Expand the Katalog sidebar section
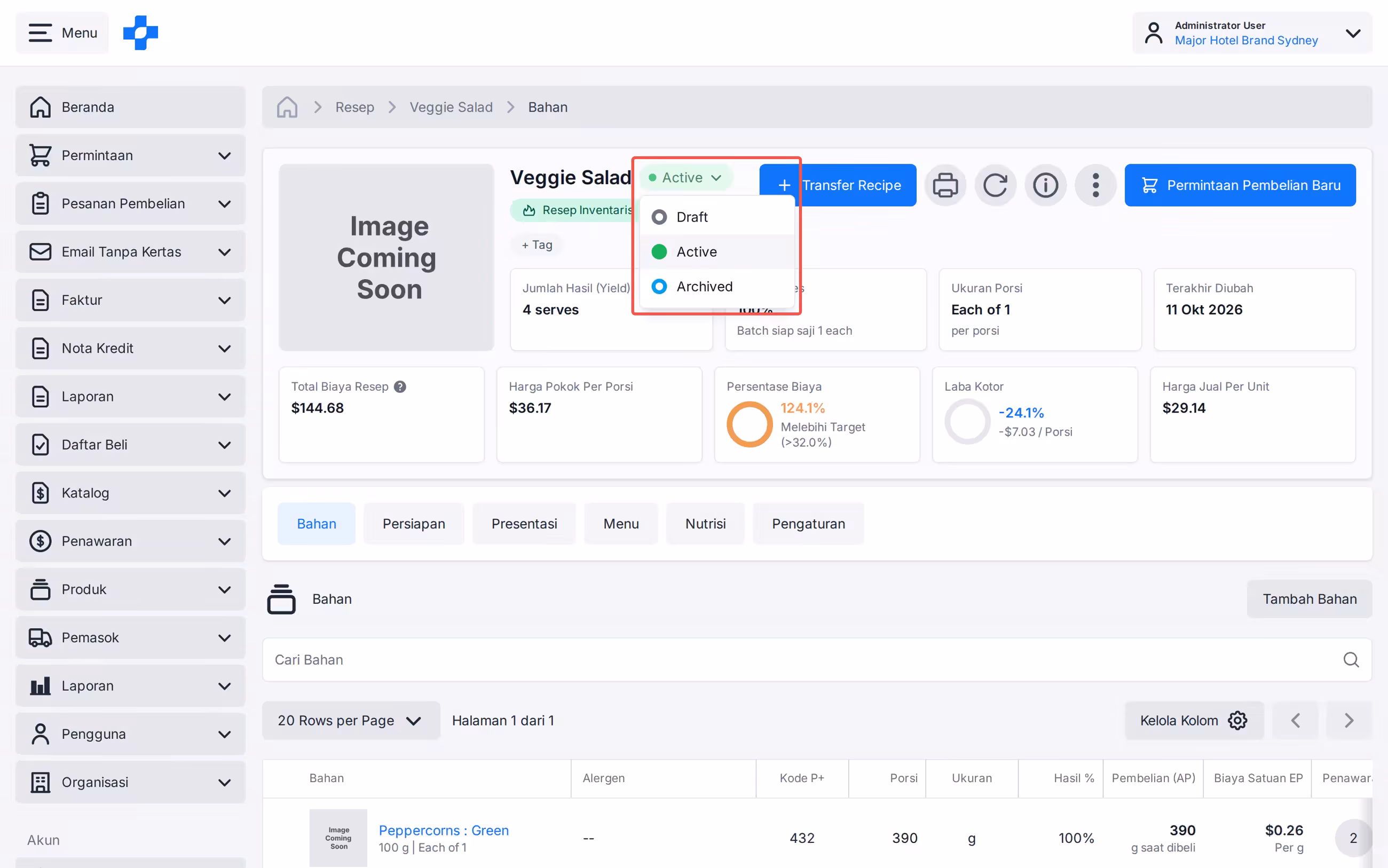Image resolution: width=1388 pixels, height=868 pixels. 130,493
